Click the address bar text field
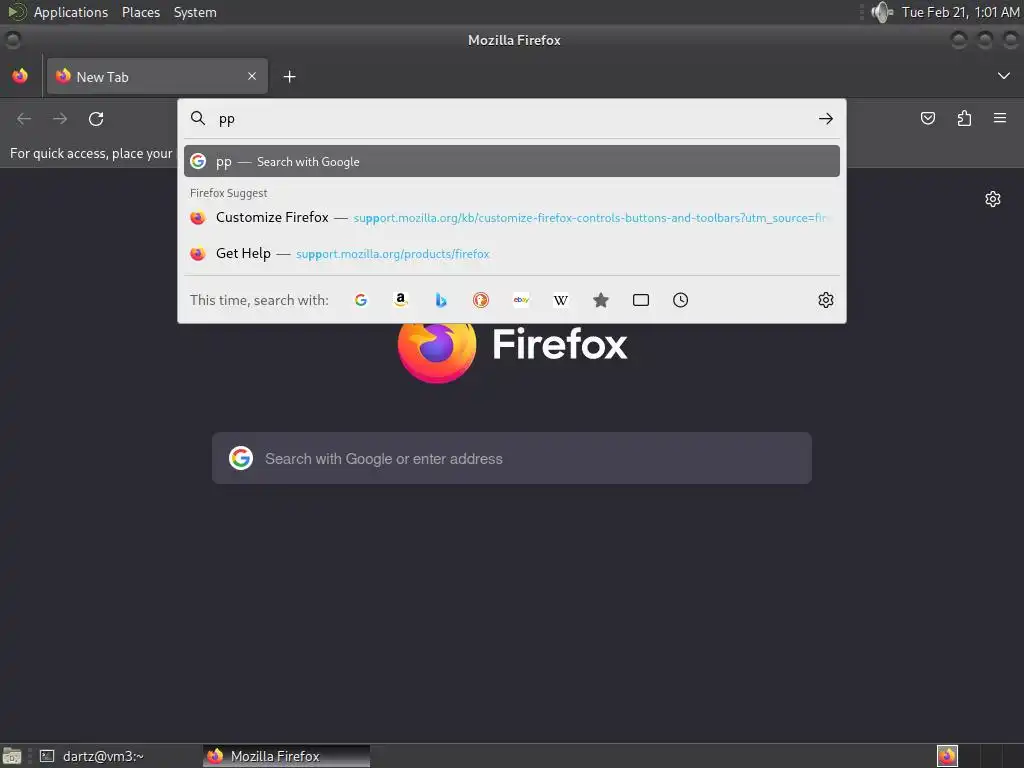 [x=513, y=119]
